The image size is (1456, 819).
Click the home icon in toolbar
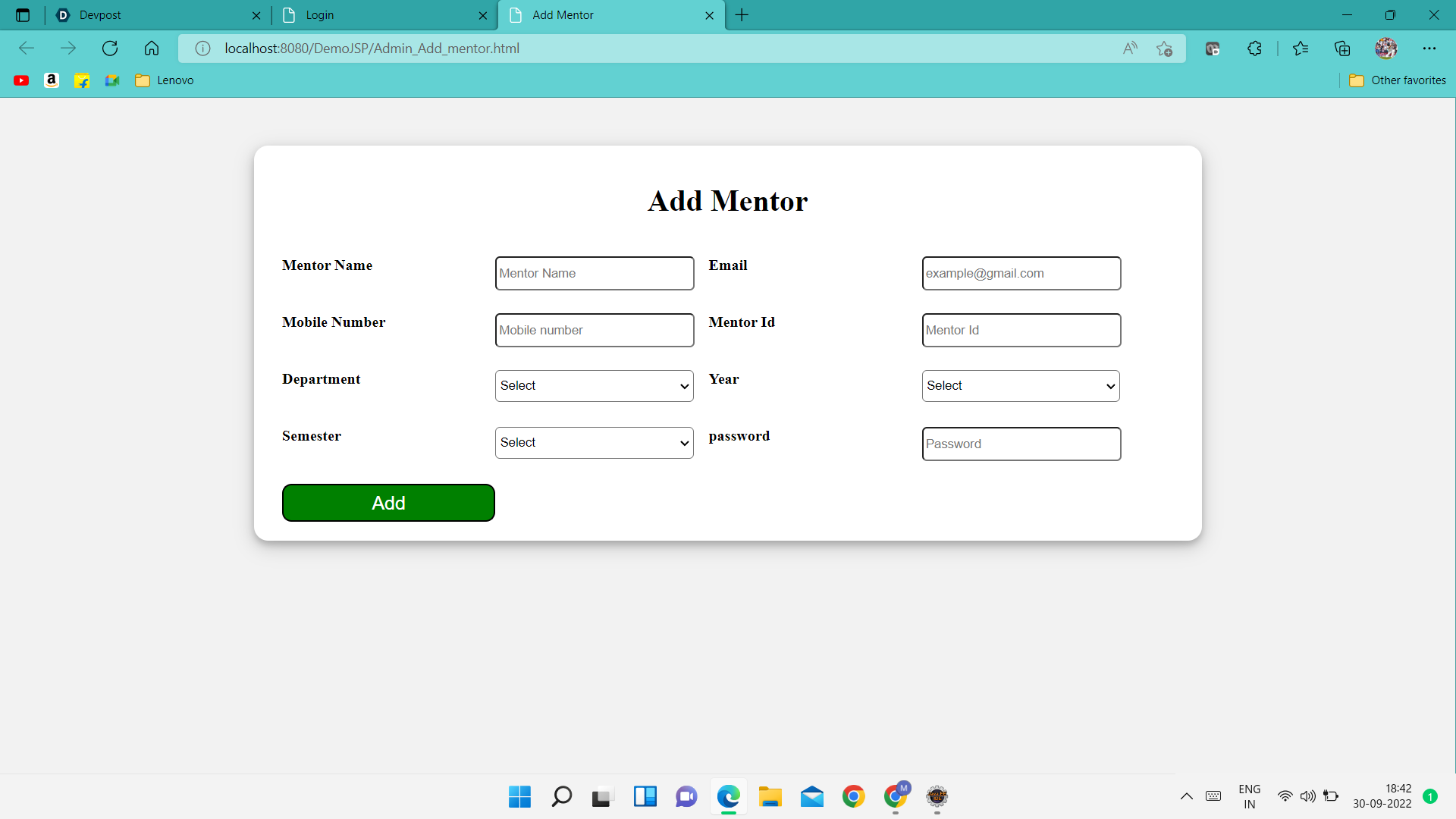pyautogui.click(x=152, y=49)
